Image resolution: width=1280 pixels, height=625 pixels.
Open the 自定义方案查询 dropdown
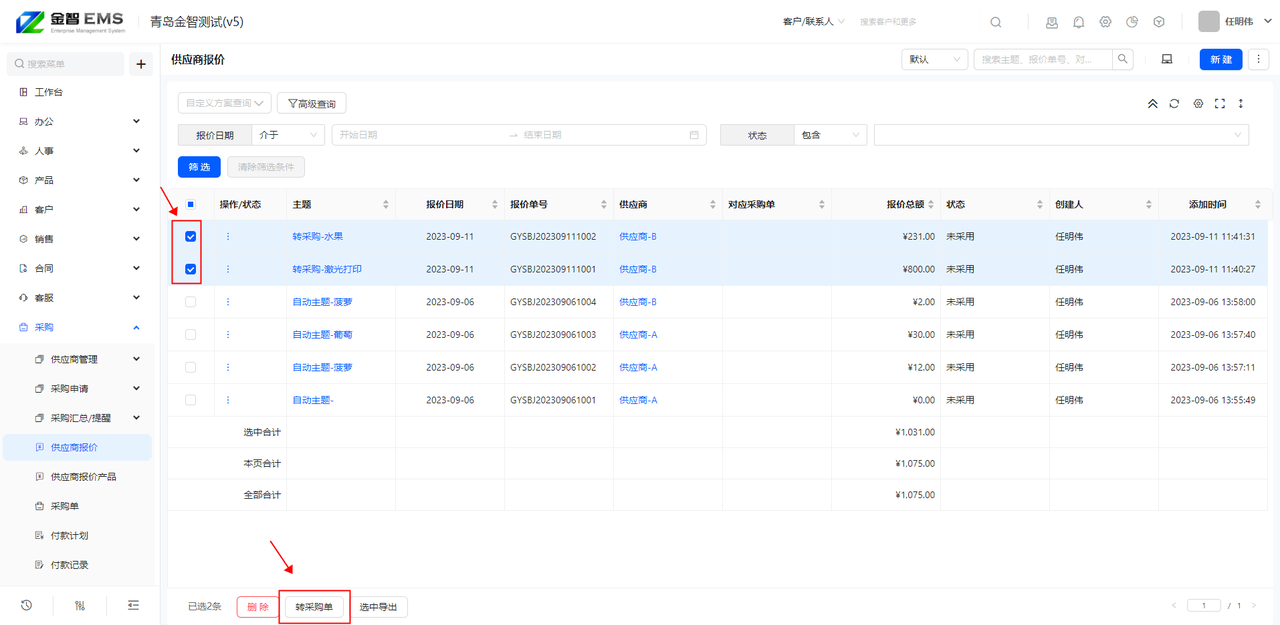[x=225, y=103]
